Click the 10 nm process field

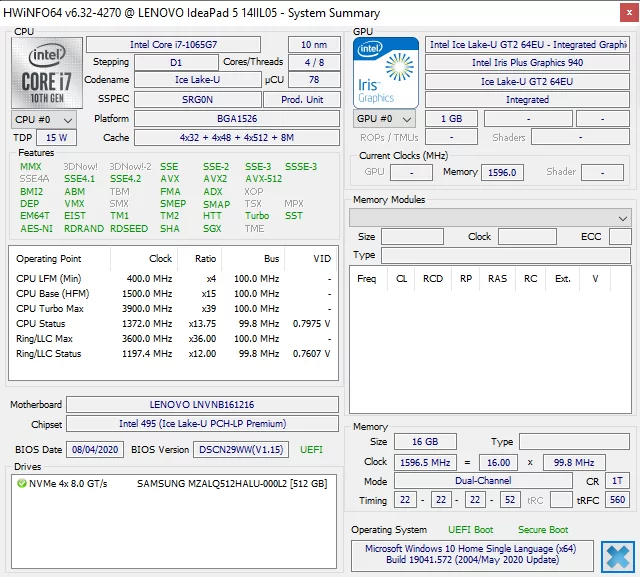314,44
